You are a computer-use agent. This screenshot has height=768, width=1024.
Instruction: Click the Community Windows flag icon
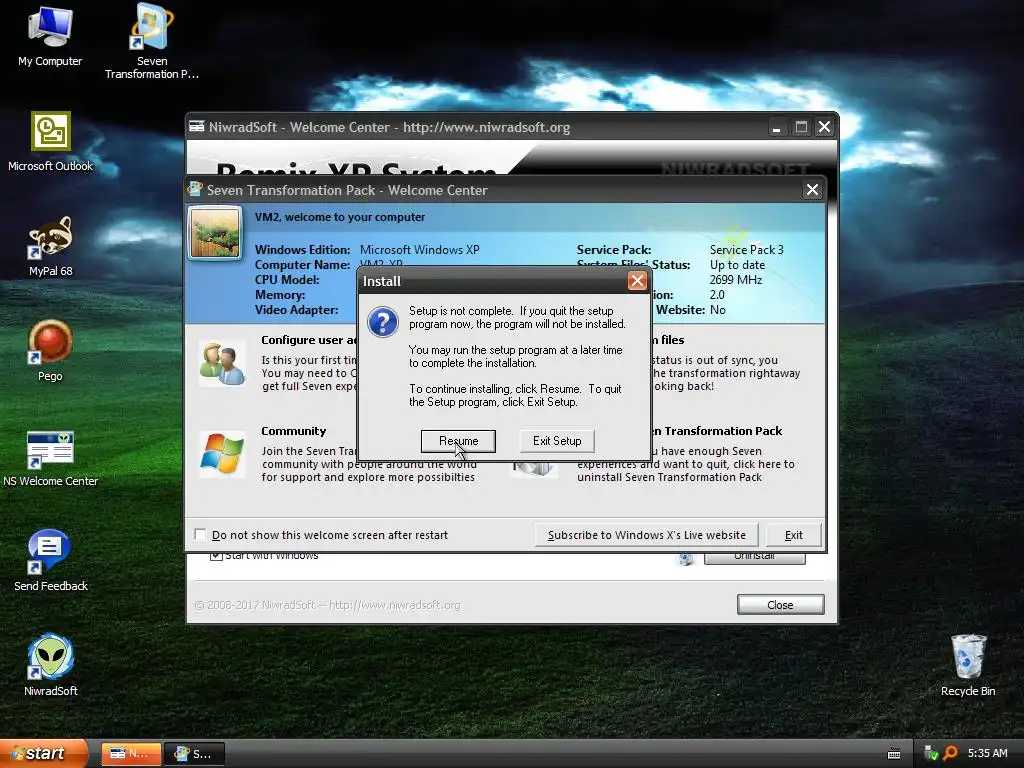[222, 453]
